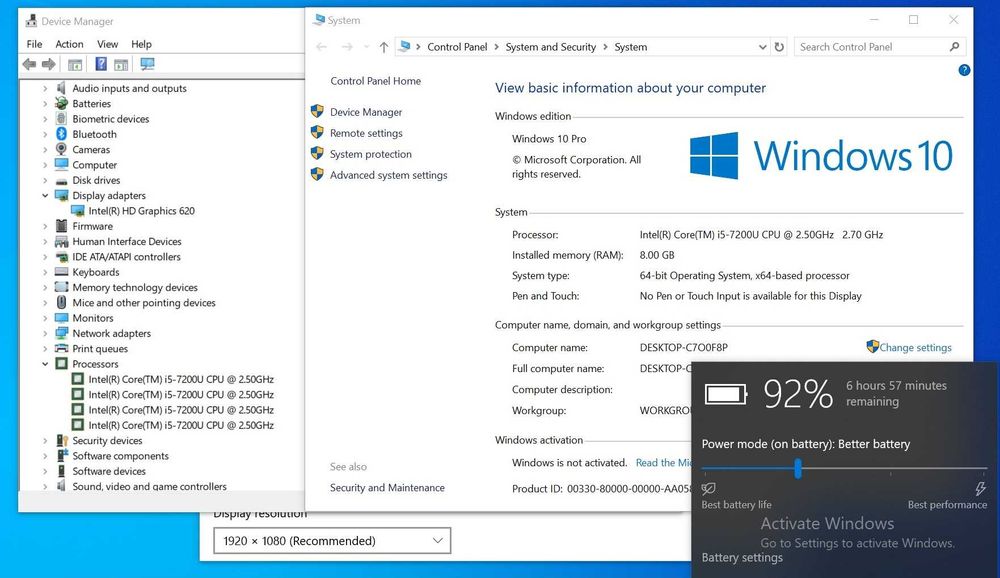
Task: Open the address bar history dropdown in System window
Action: 762,47
